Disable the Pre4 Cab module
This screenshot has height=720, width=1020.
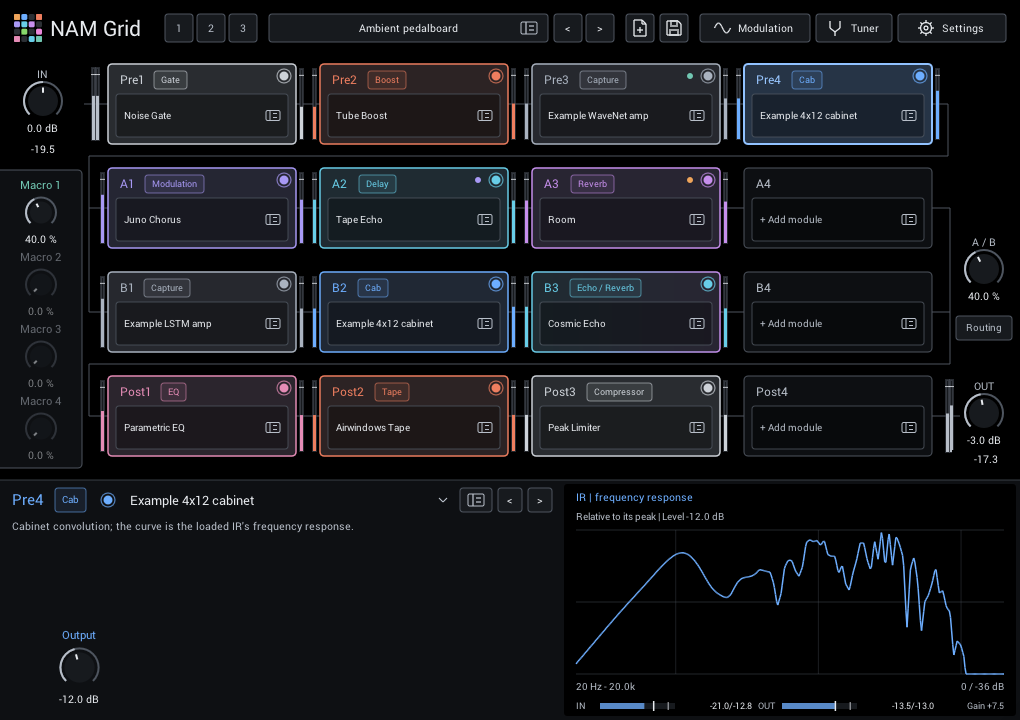(920, 76)
